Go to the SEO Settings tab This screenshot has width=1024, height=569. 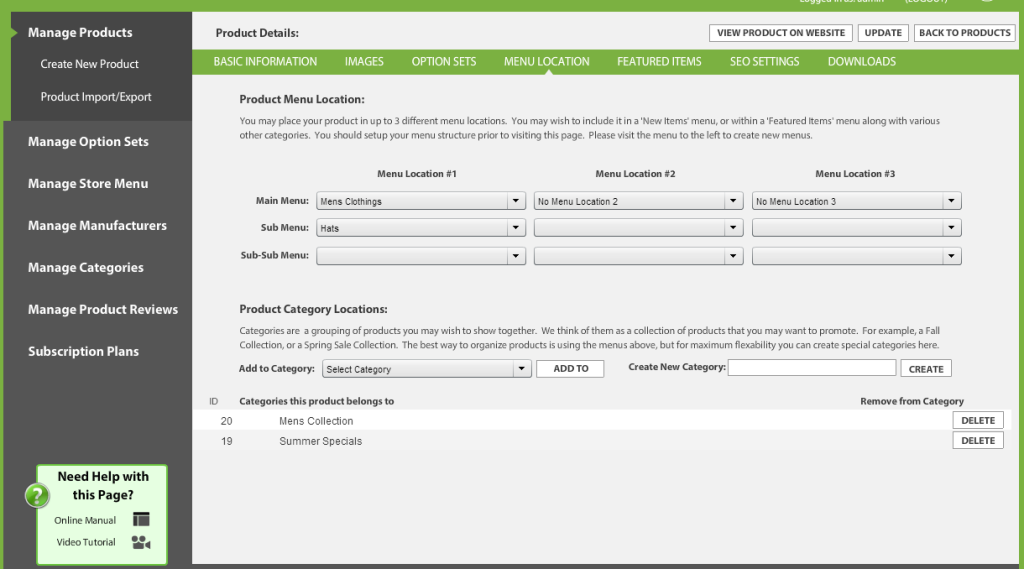click(764, 62)
